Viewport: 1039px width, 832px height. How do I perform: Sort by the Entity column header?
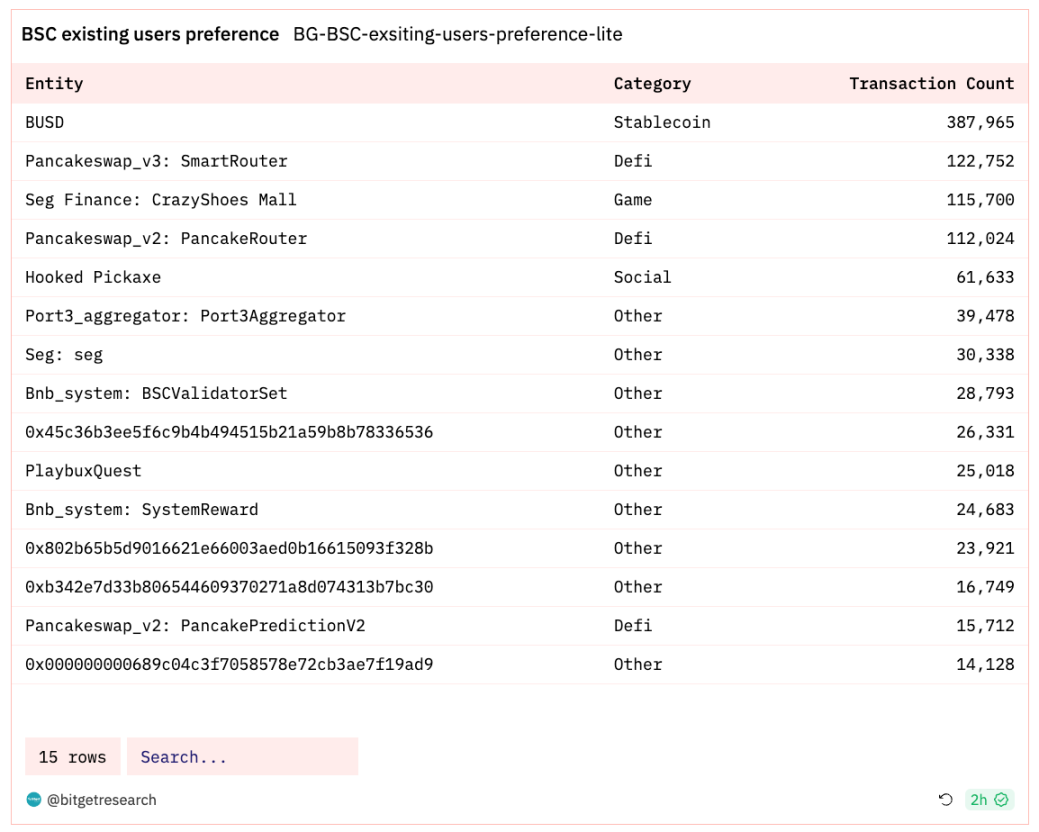[x=54, y=83]
